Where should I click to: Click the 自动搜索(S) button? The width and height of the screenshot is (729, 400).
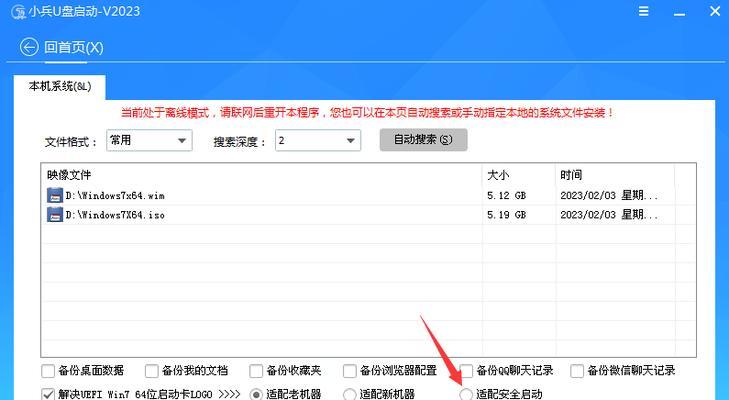423,140
